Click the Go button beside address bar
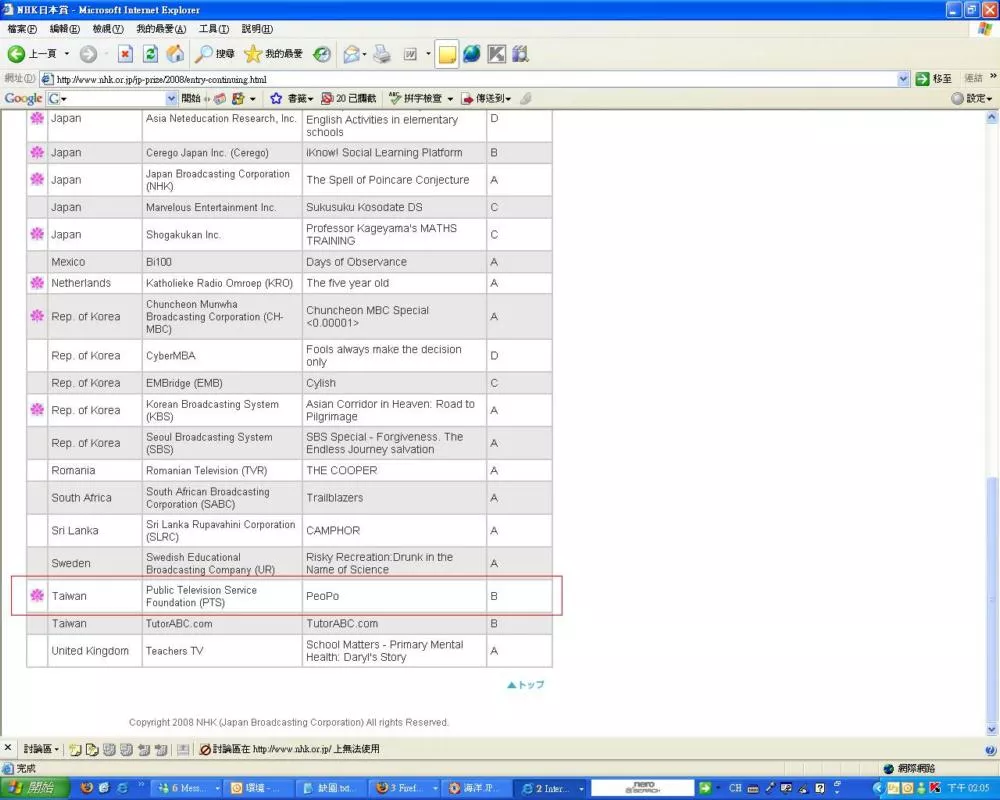The height and width of the screenshot is (800, 1000). point(934,78)
